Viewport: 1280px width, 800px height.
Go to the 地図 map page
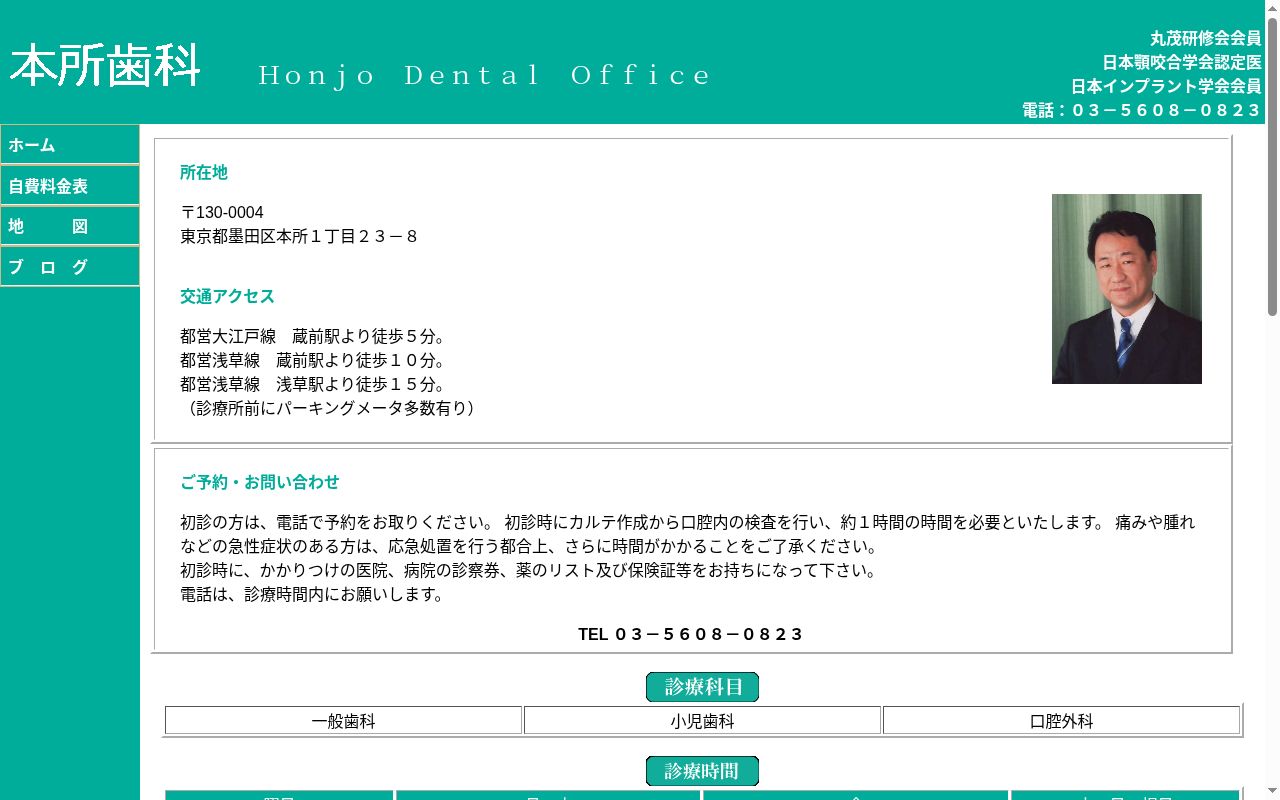coord(70,226)
